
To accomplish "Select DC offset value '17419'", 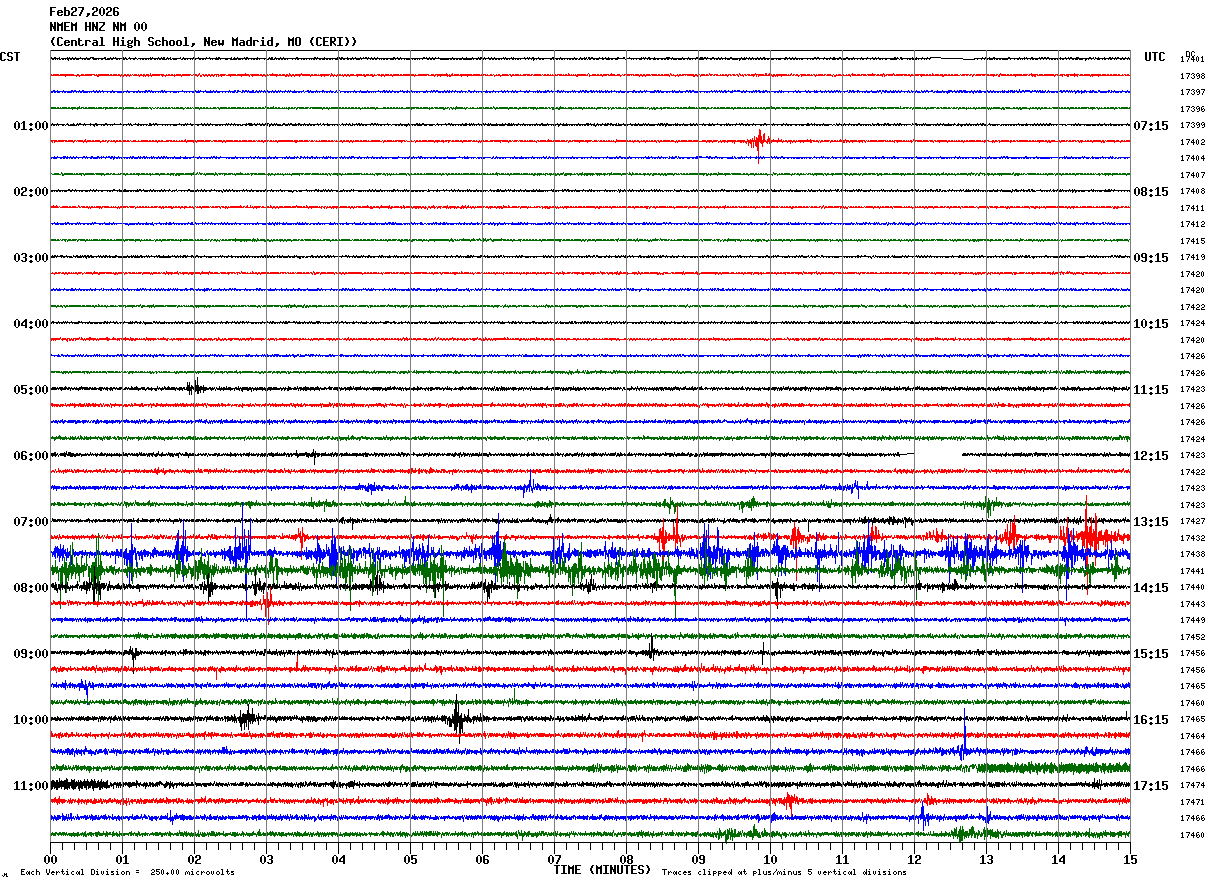I will (1192, 258).
